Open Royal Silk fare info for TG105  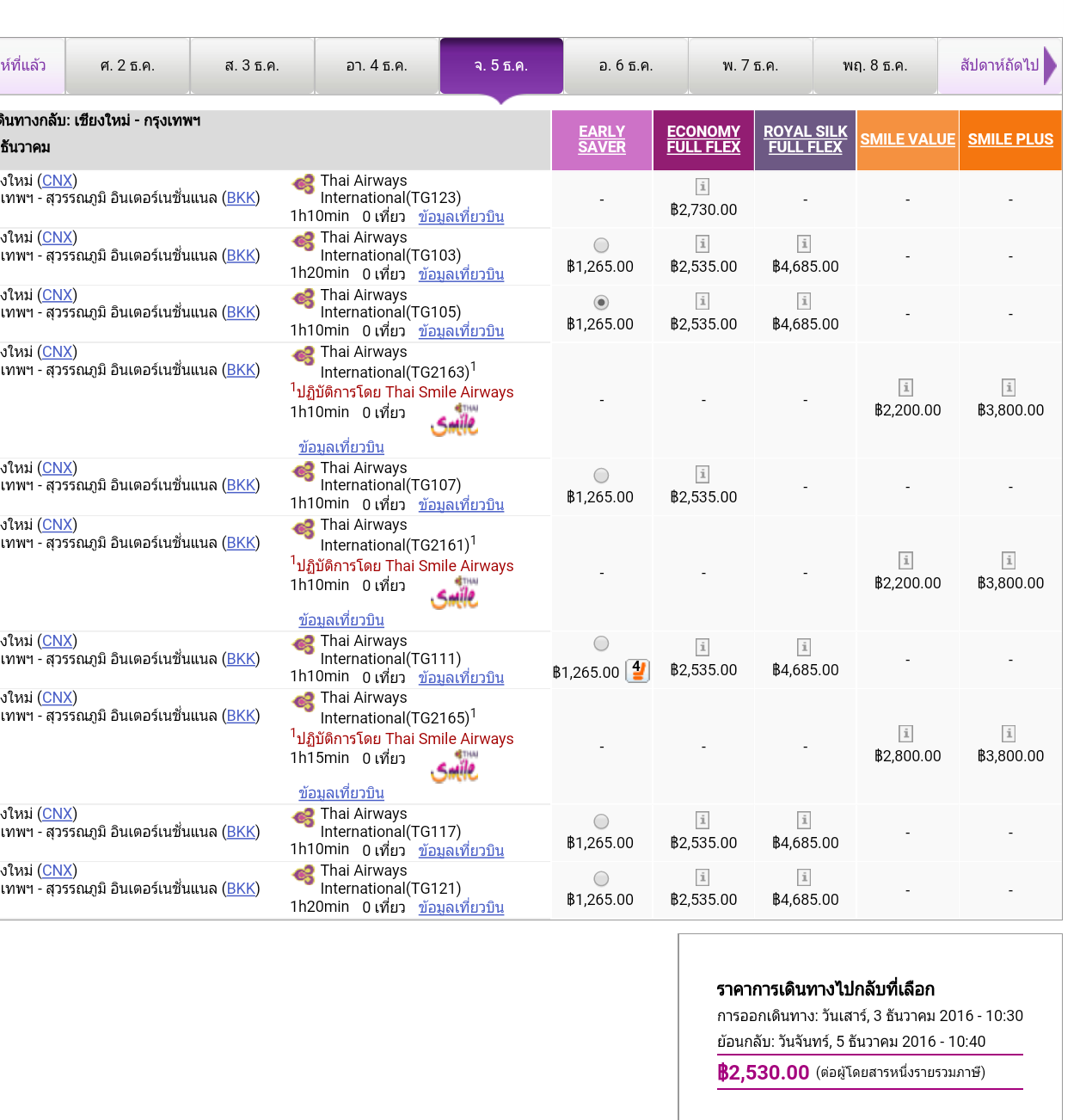click(804, 301)
